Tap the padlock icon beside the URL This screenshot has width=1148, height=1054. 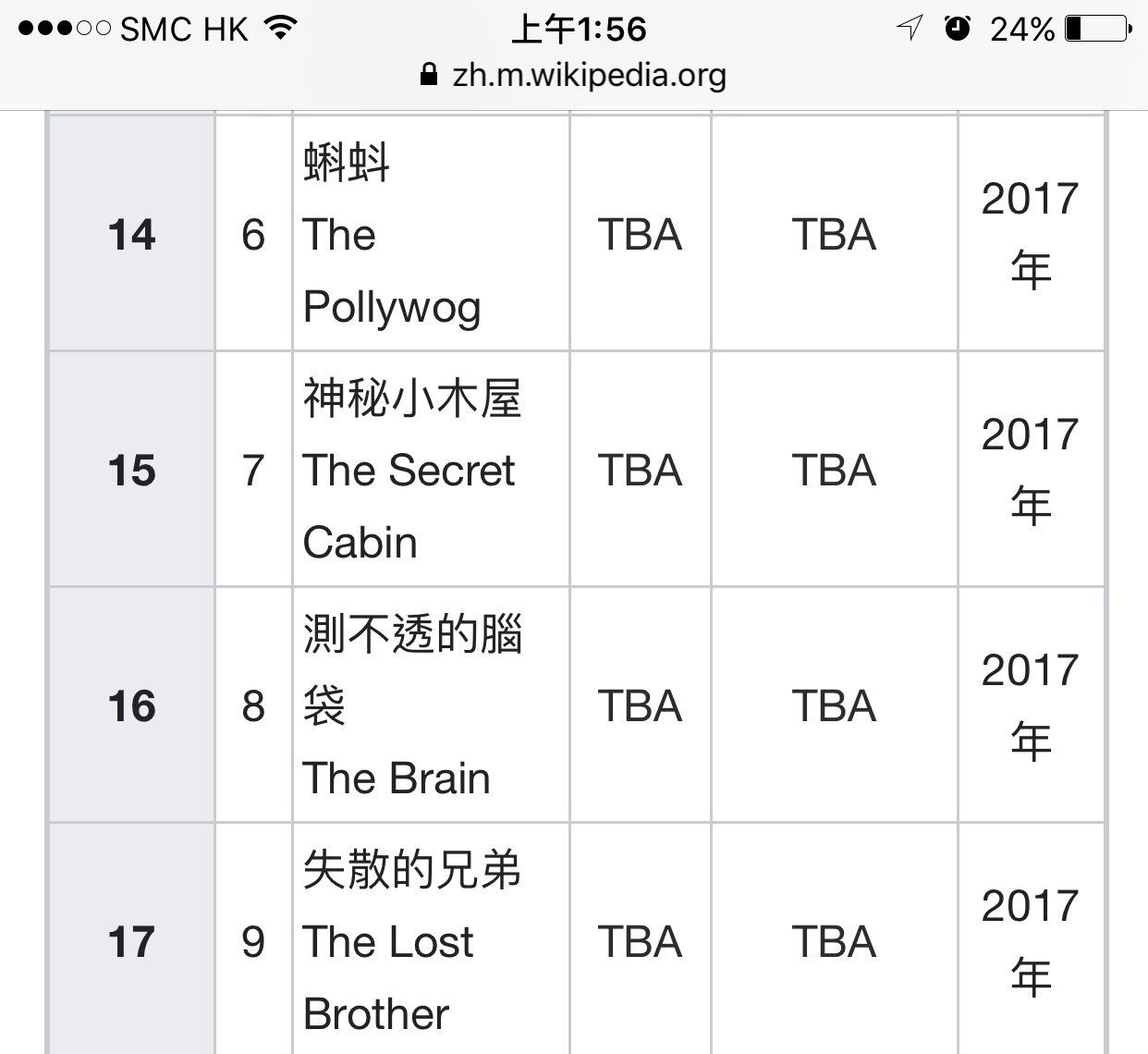[x=428, y=74]
